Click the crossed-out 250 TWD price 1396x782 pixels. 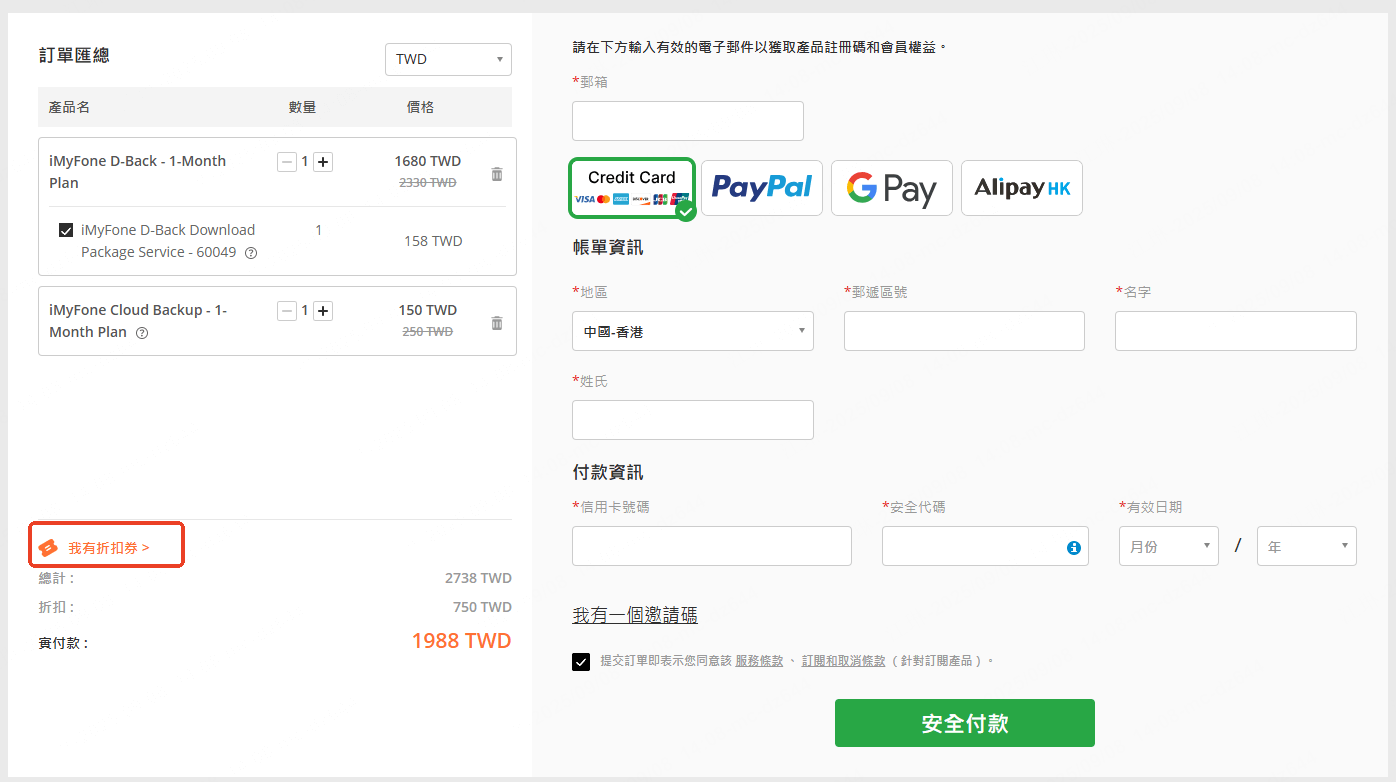[428, 332]
